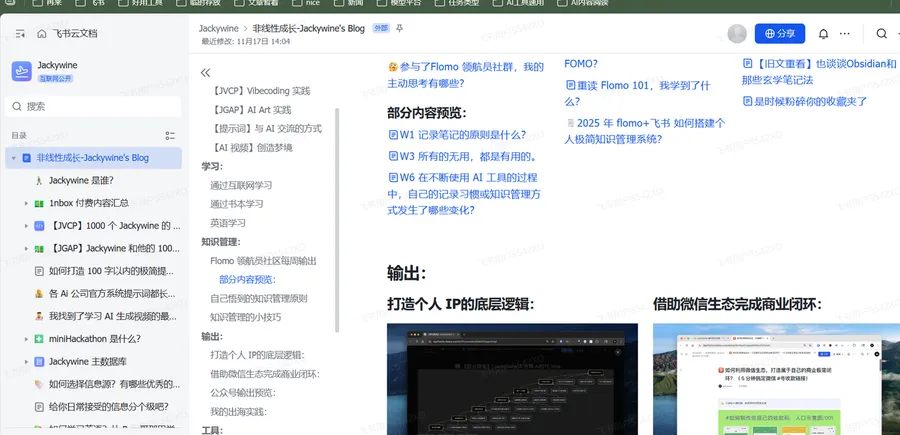
Task: Open 重读 Flomo 101 document link
Action: [x=638, y=94]
